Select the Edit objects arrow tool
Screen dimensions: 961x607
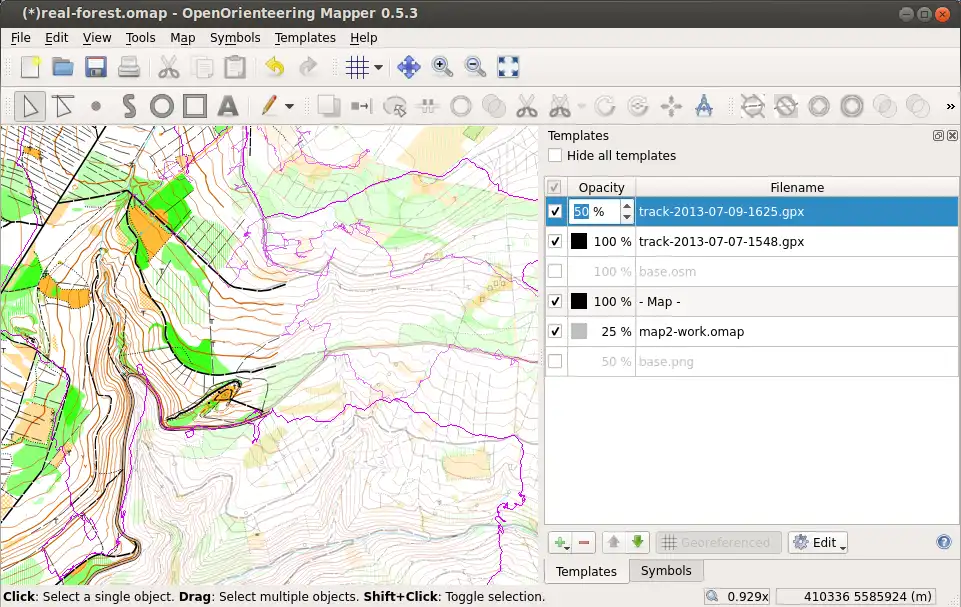[x=30, y=106]
